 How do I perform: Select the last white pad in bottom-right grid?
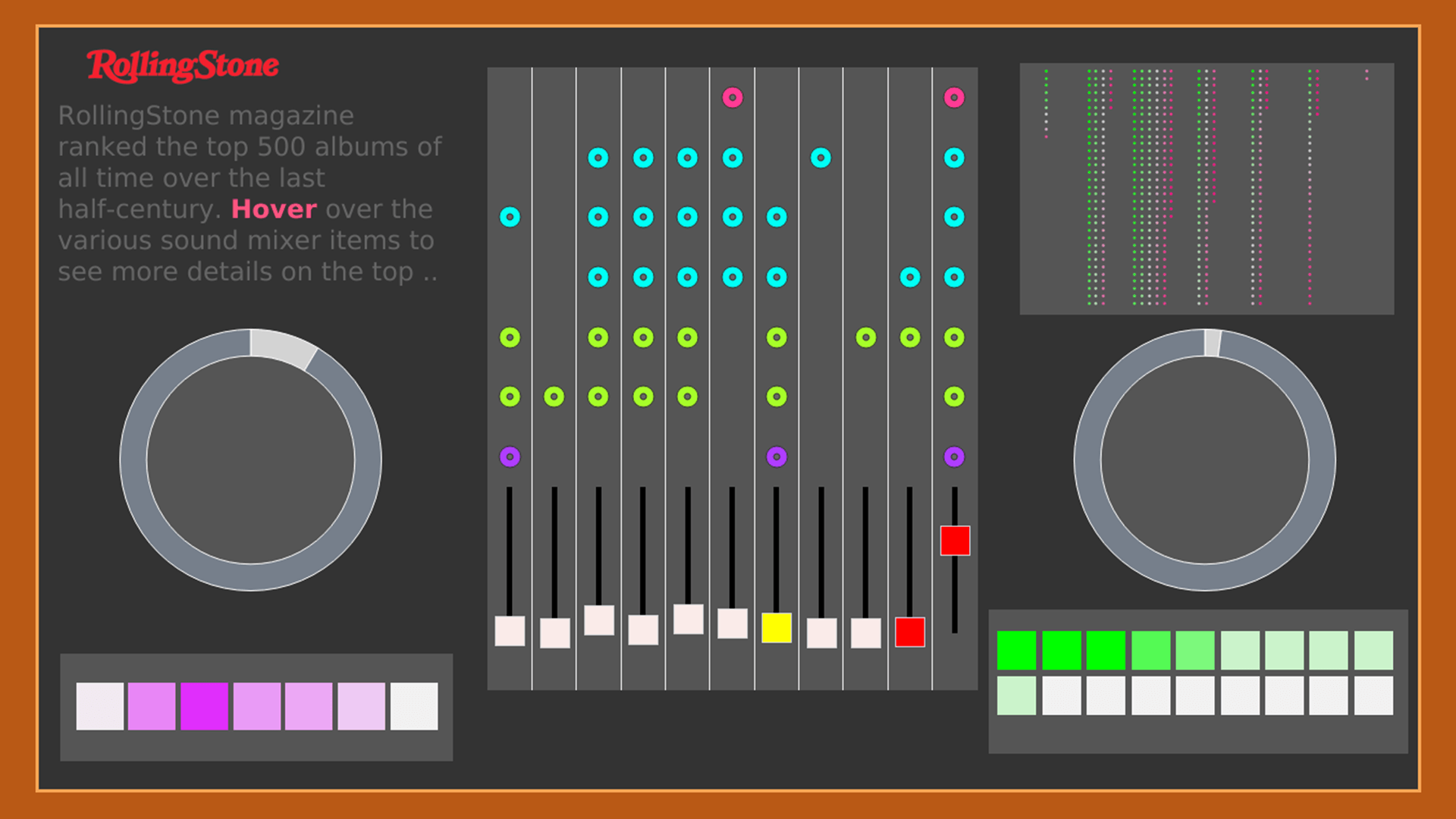click(x=1373, y=695)
